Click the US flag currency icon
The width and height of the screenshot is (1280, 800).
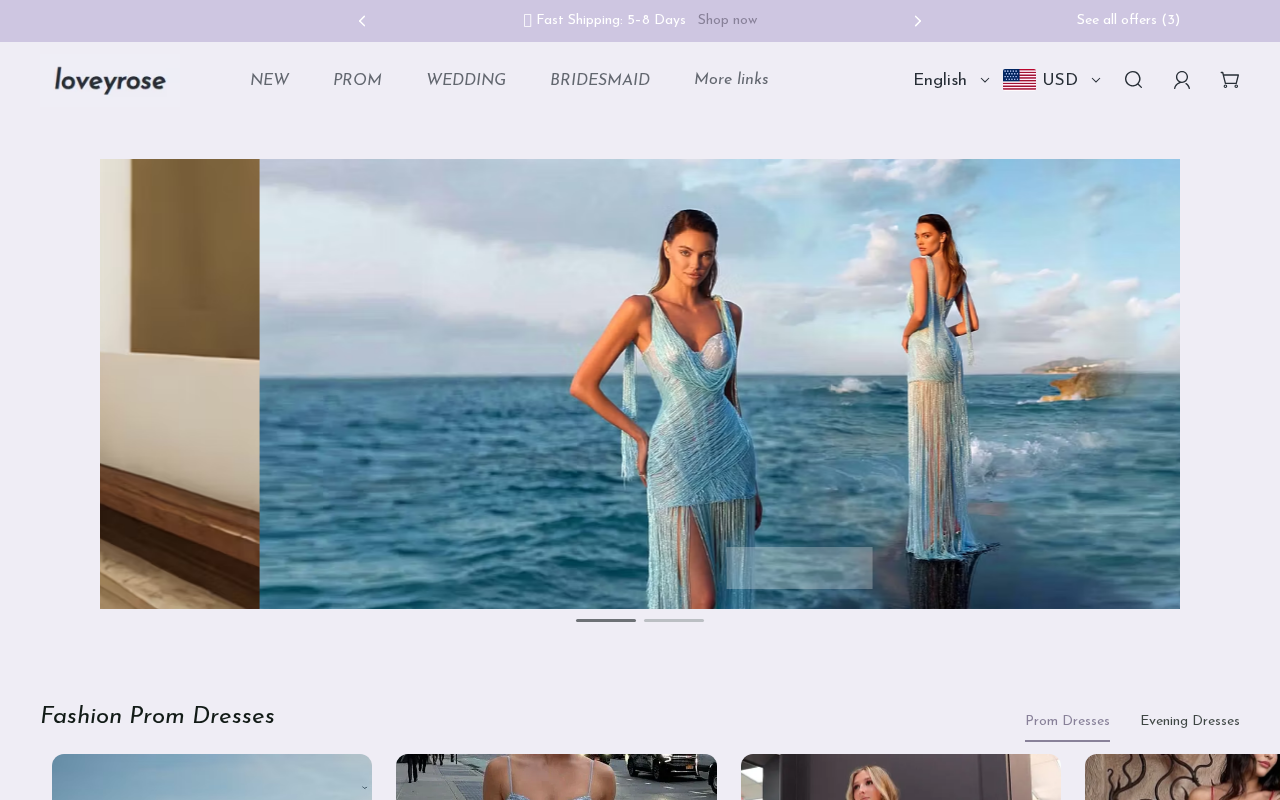pos(1019,80)
